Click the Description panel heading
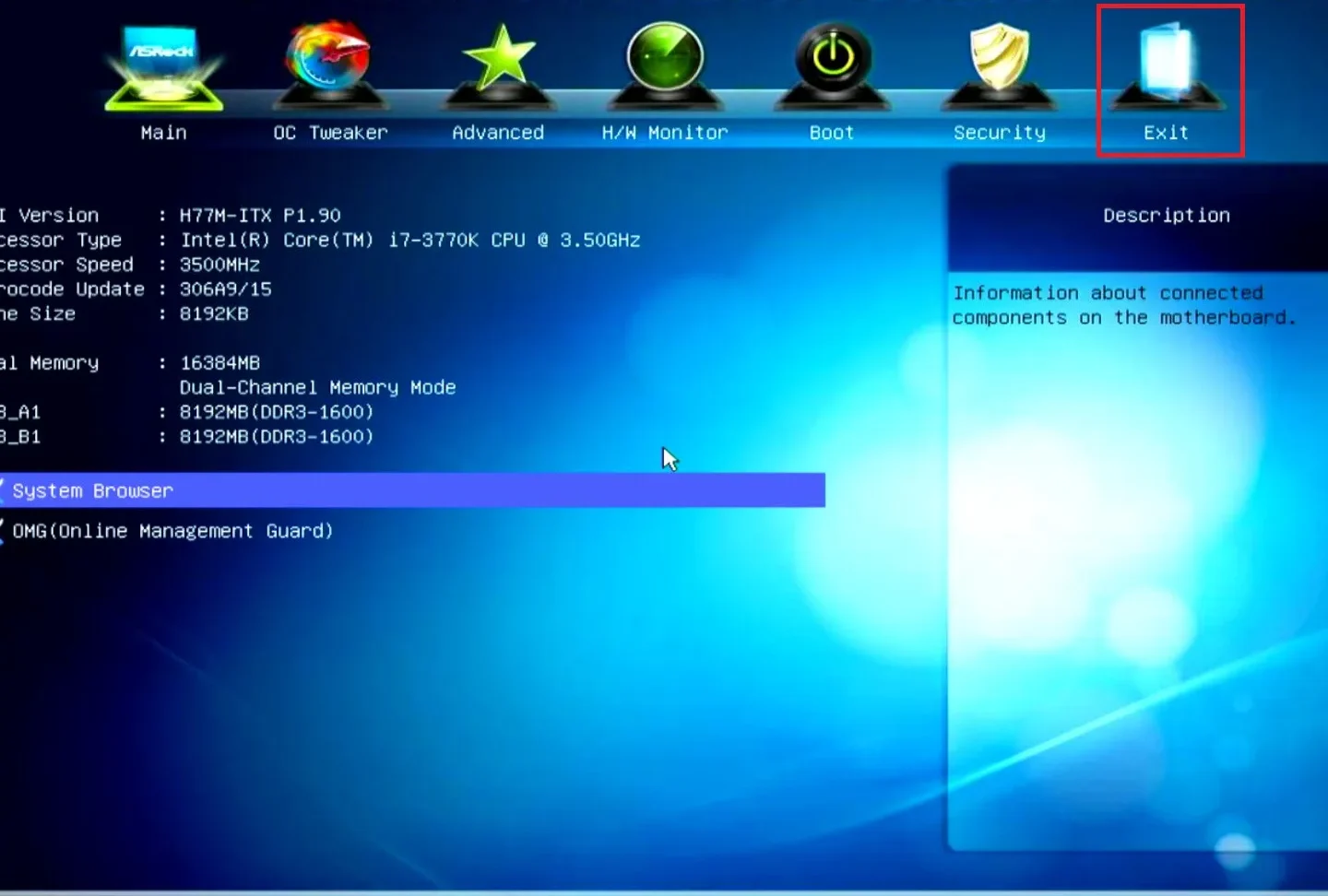Image resolution: width=1328 pixels, height=896 pixels. [x=1167, y=216]
